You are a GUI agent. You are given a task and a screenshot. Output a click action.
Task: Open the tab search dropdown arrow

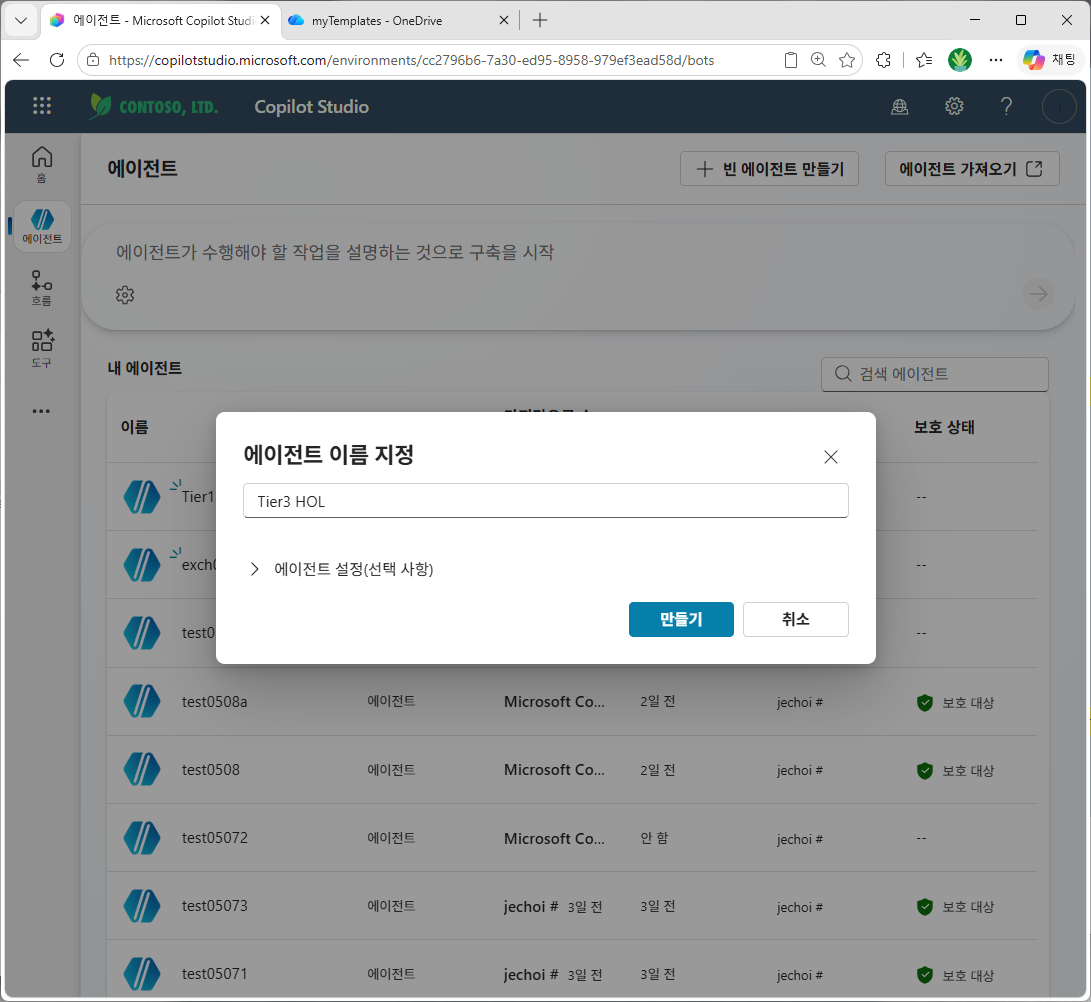21,20
